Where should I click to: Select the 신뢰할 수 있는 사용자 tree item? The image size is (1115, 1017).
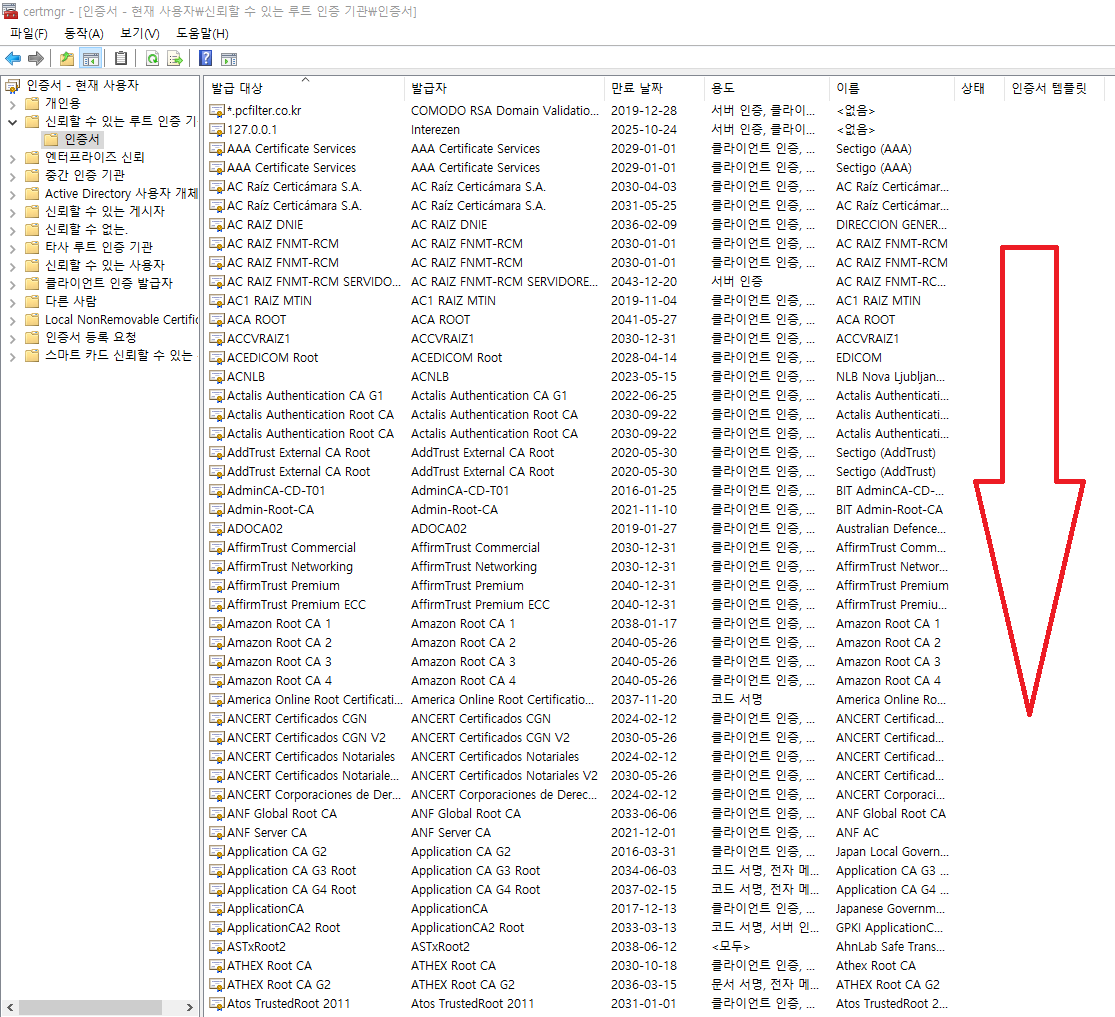(x=105, y=265)
